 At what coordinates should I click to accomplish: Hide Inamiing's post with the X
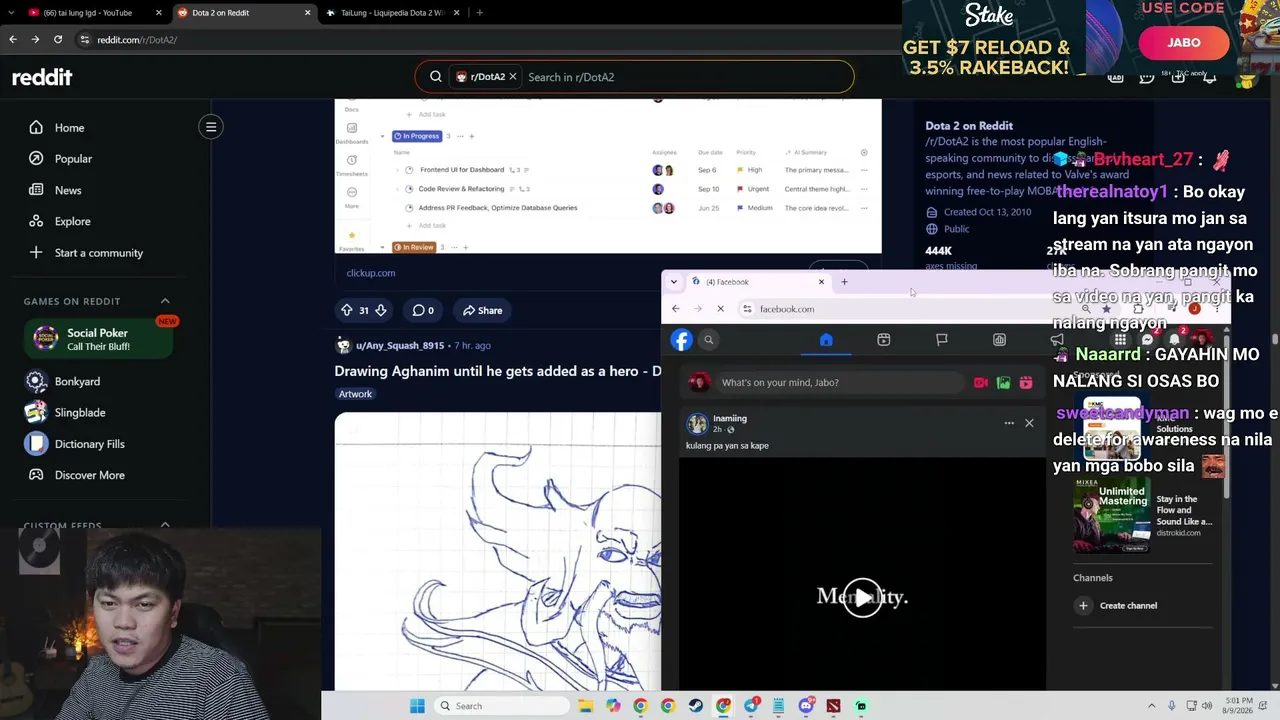[1029, 423]
